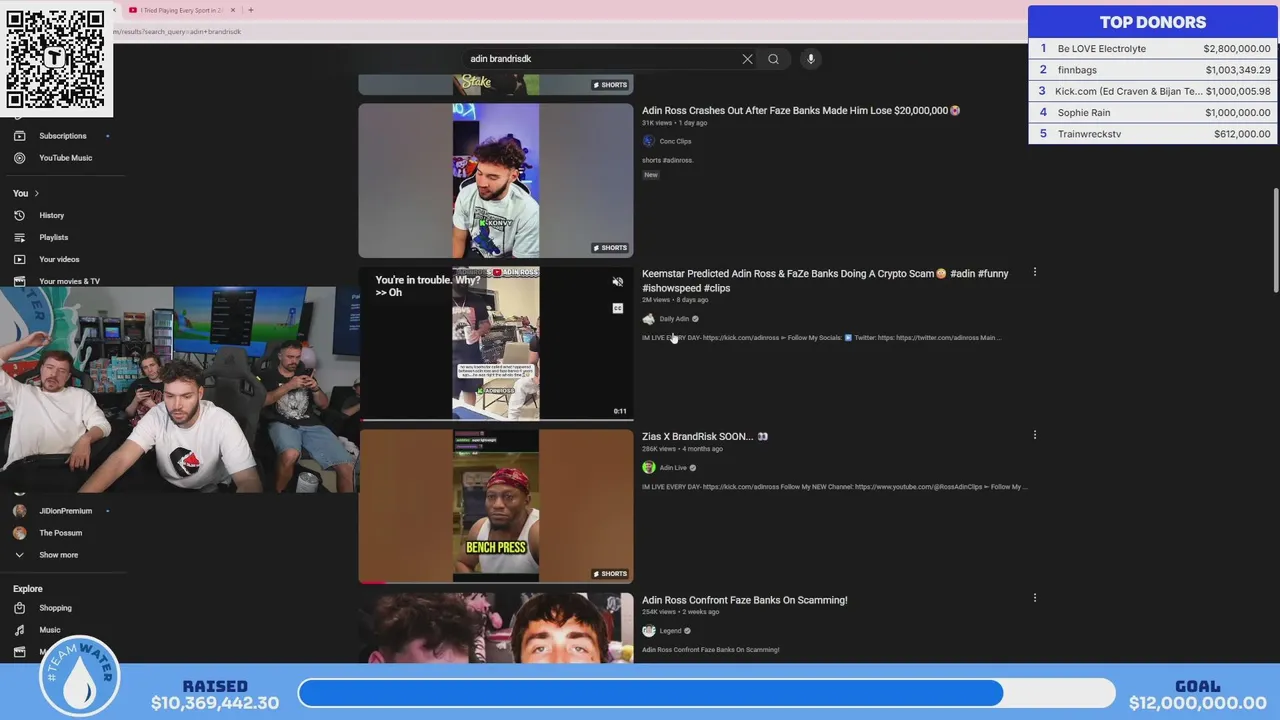This screenshot has height=720, width=1280.
Task: Go to Legend channel name
Action: [670, 631]
